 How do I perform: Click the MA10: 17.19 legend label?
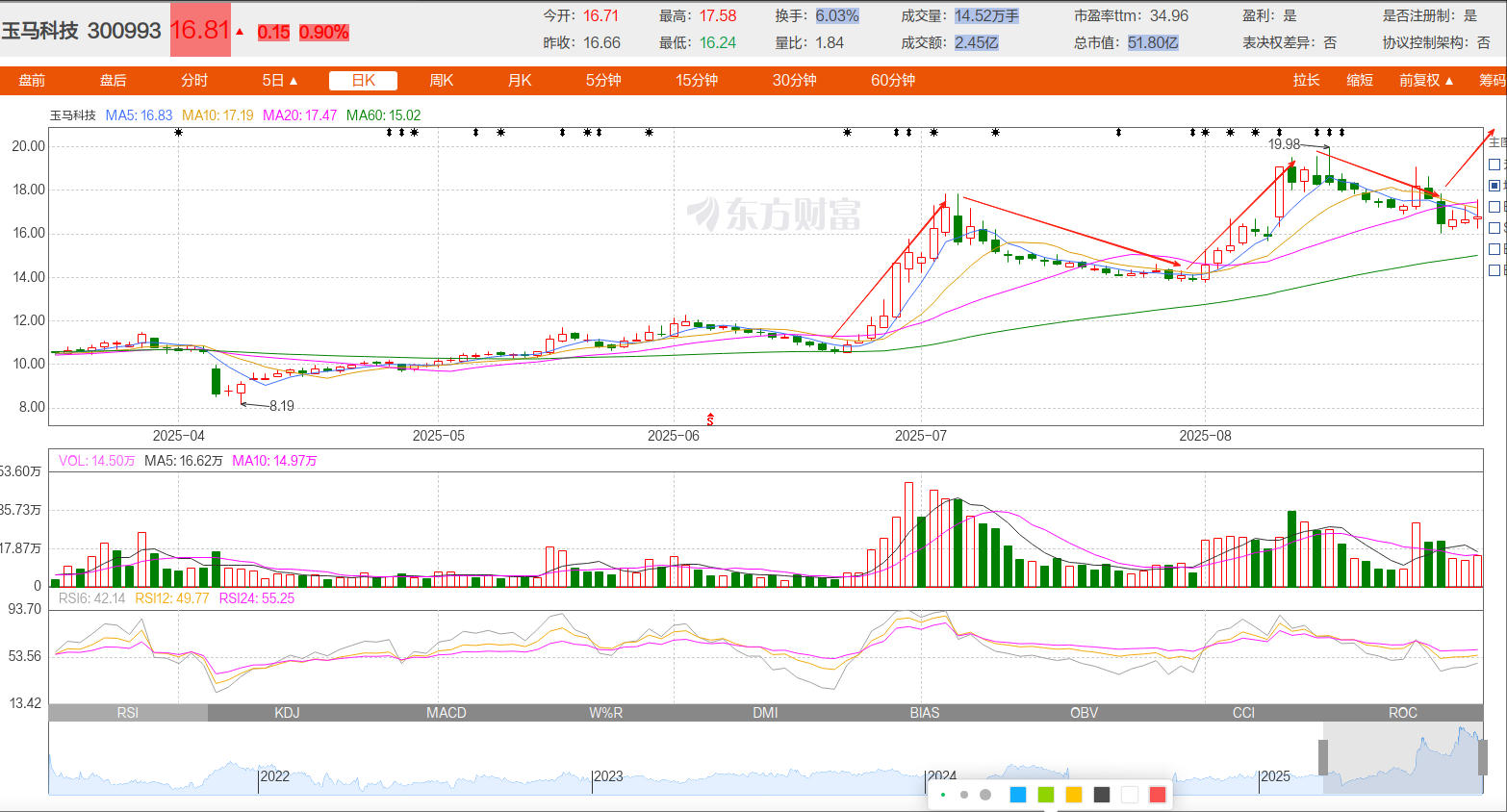click(217, 115)
